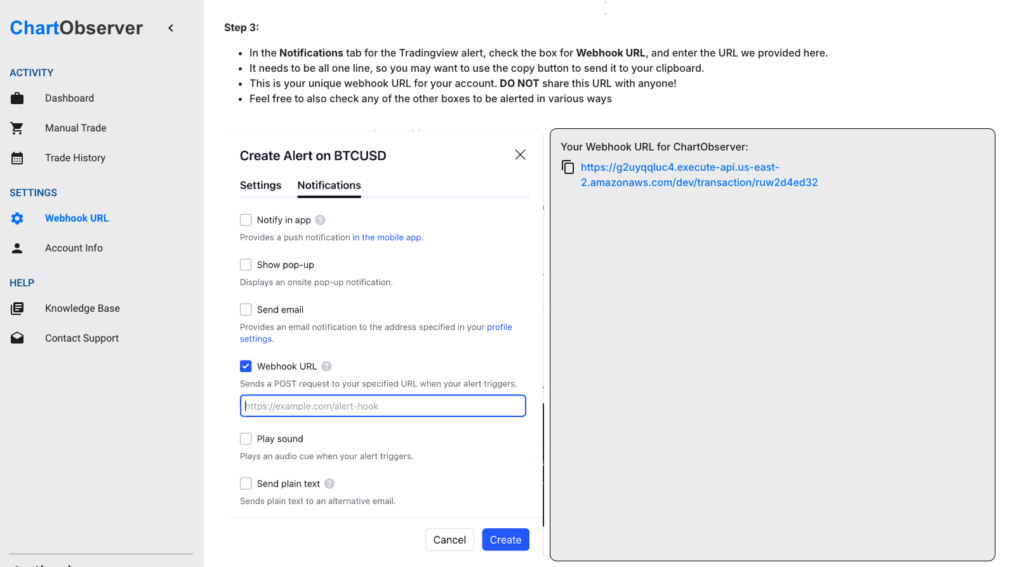This screenshot has width=1024, height=567.
Task: Click the Knowledge Base library icon
Action: 17,308
